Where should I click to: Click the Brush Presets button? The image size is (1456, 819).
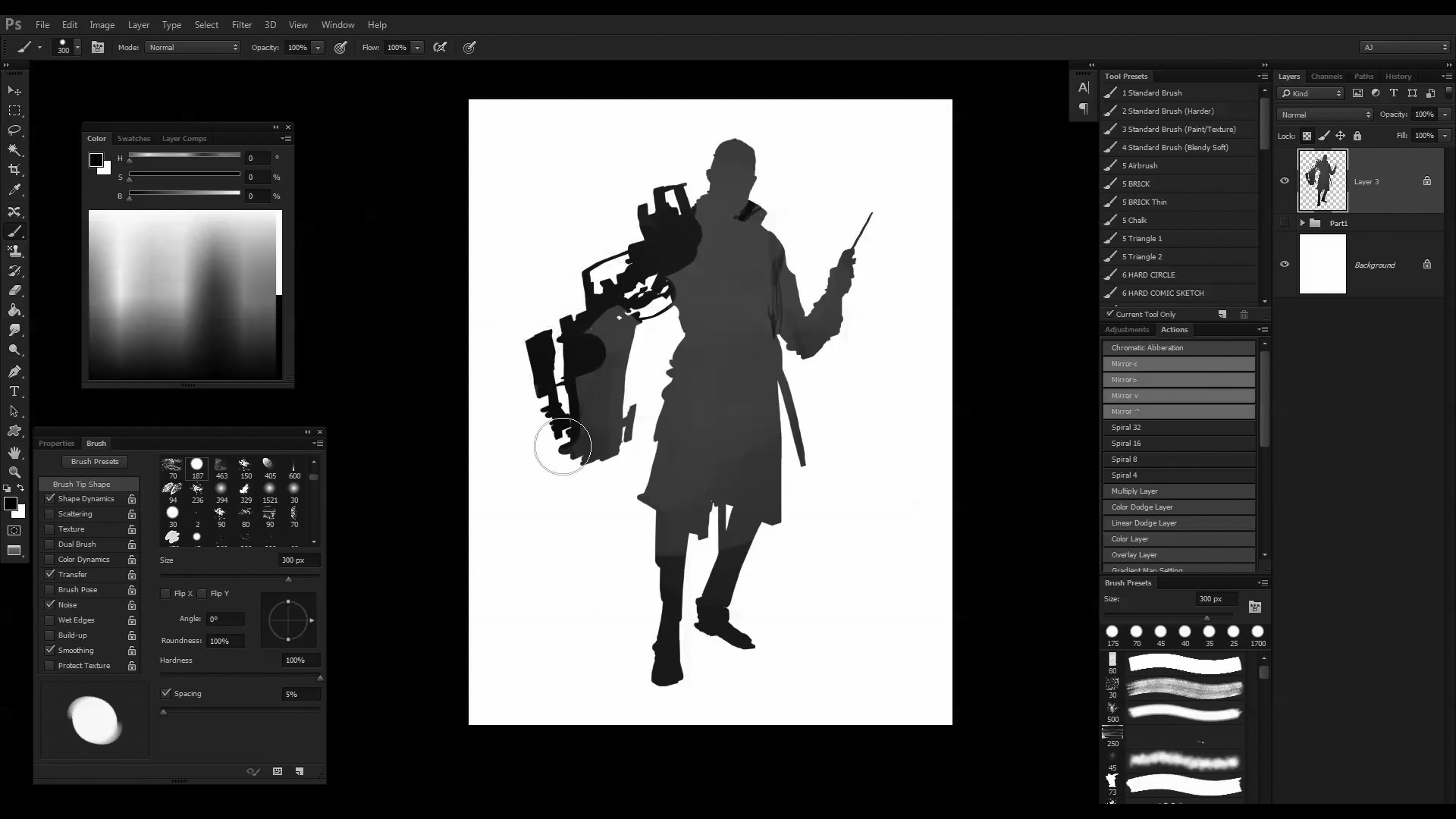95,461
